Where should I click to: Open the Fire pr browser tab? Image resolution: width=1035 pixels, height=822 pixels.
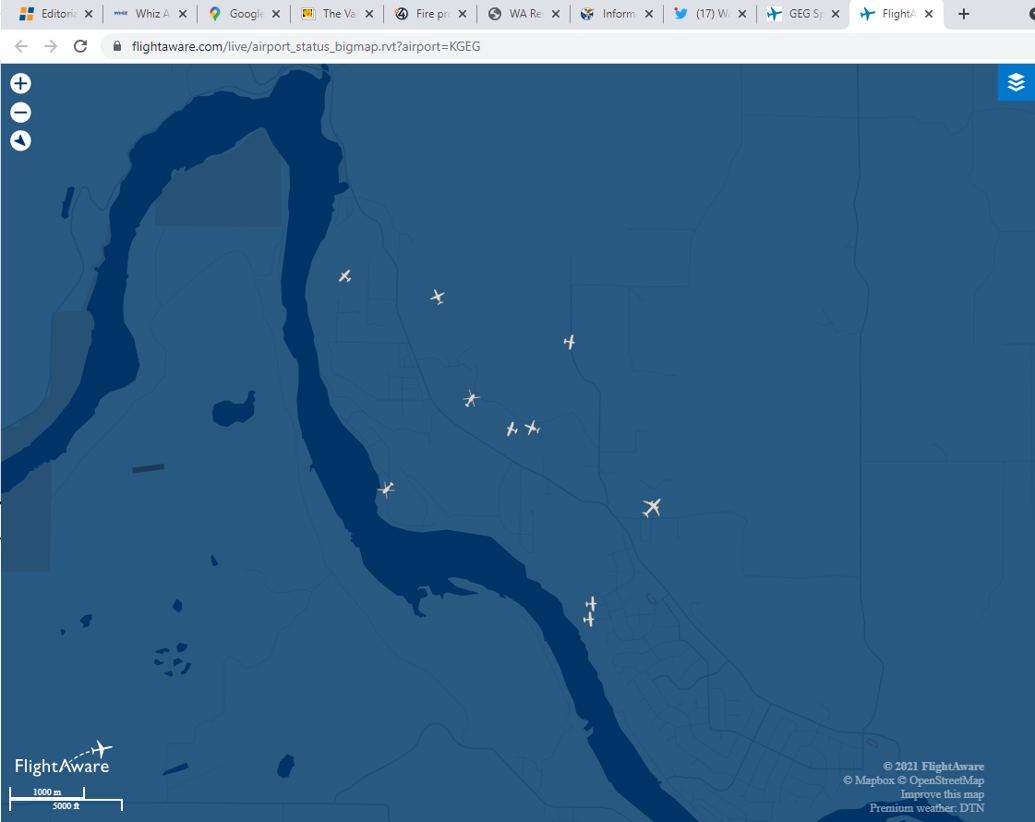426,14
